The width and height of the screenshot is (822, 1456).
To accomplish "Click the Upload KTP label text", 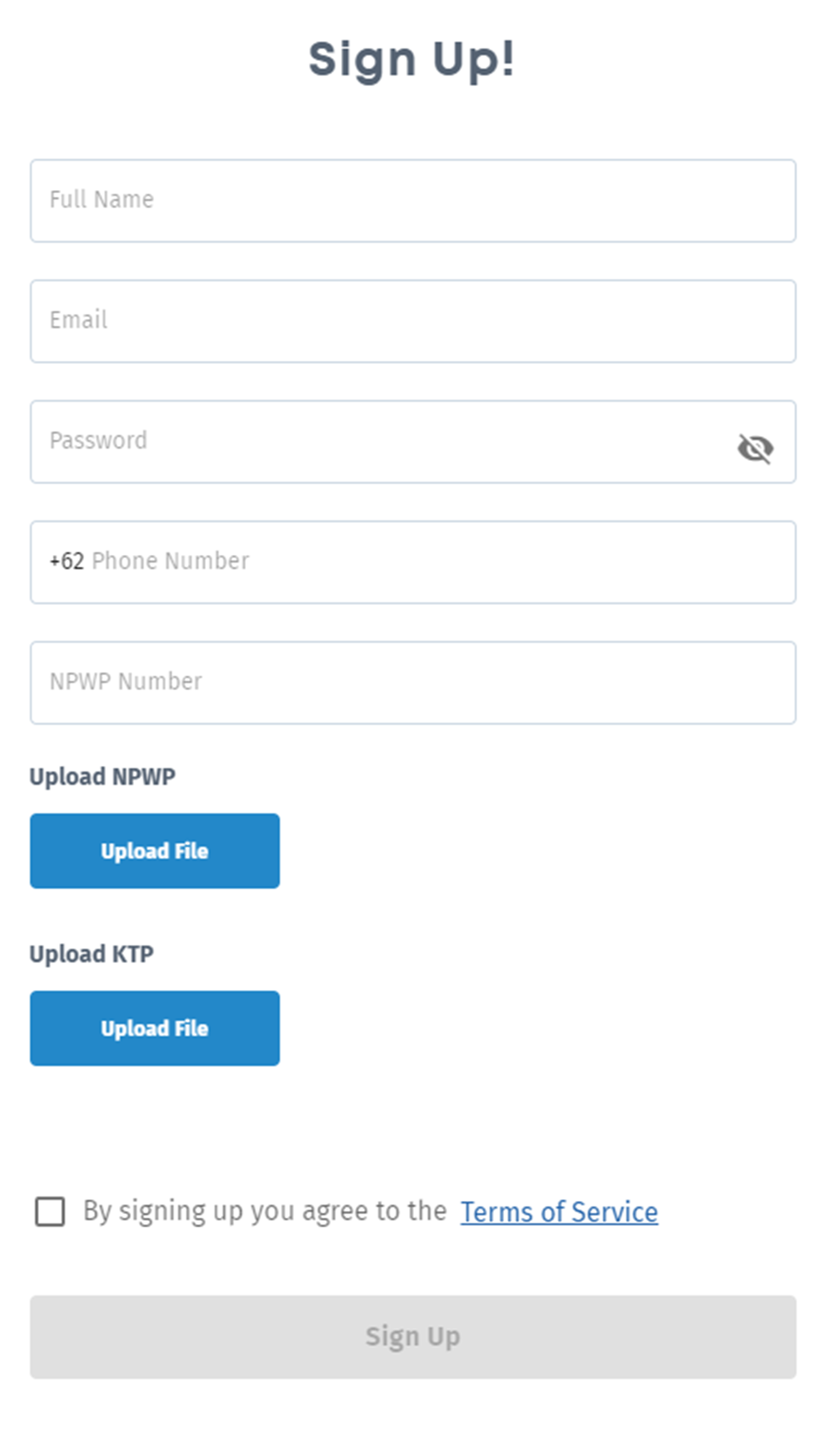I will (x=92, y=954).
